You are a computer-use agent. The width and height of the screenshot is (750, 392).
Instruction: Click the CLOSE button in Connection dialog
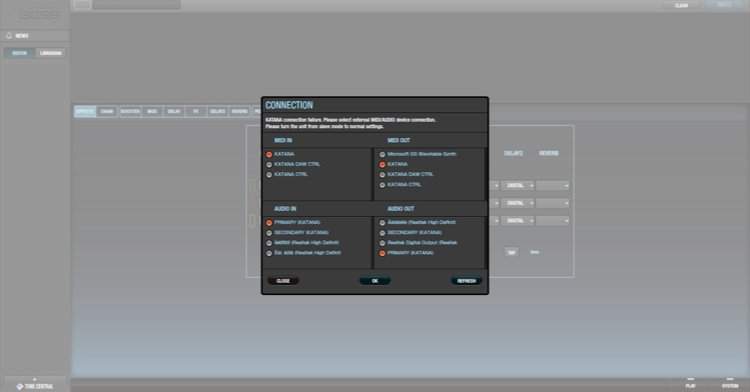(x=283, y=281)
